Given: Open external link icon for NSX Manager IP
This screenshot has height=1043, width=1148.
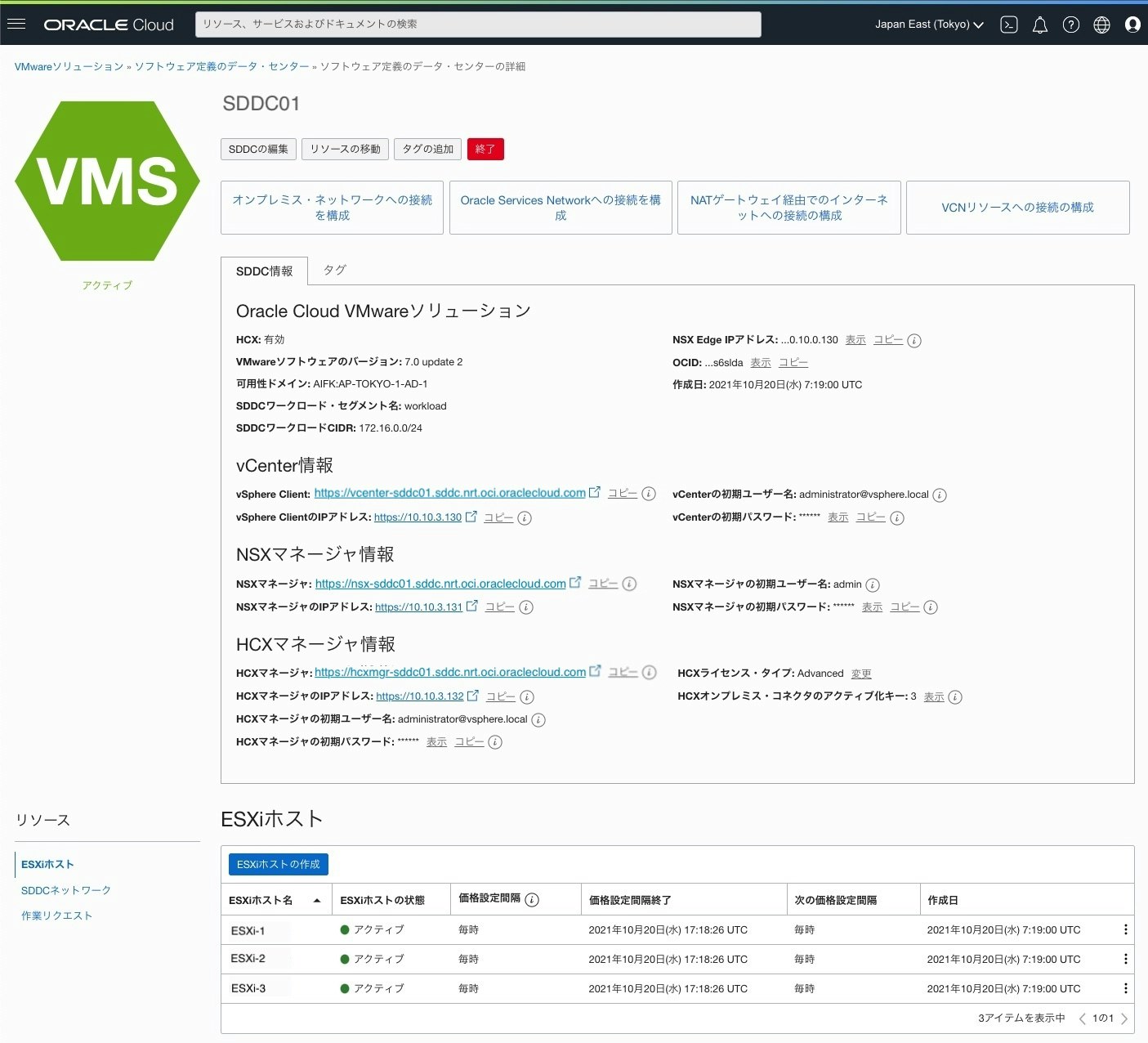Looking at the screenshot, I should click(472, 606).
